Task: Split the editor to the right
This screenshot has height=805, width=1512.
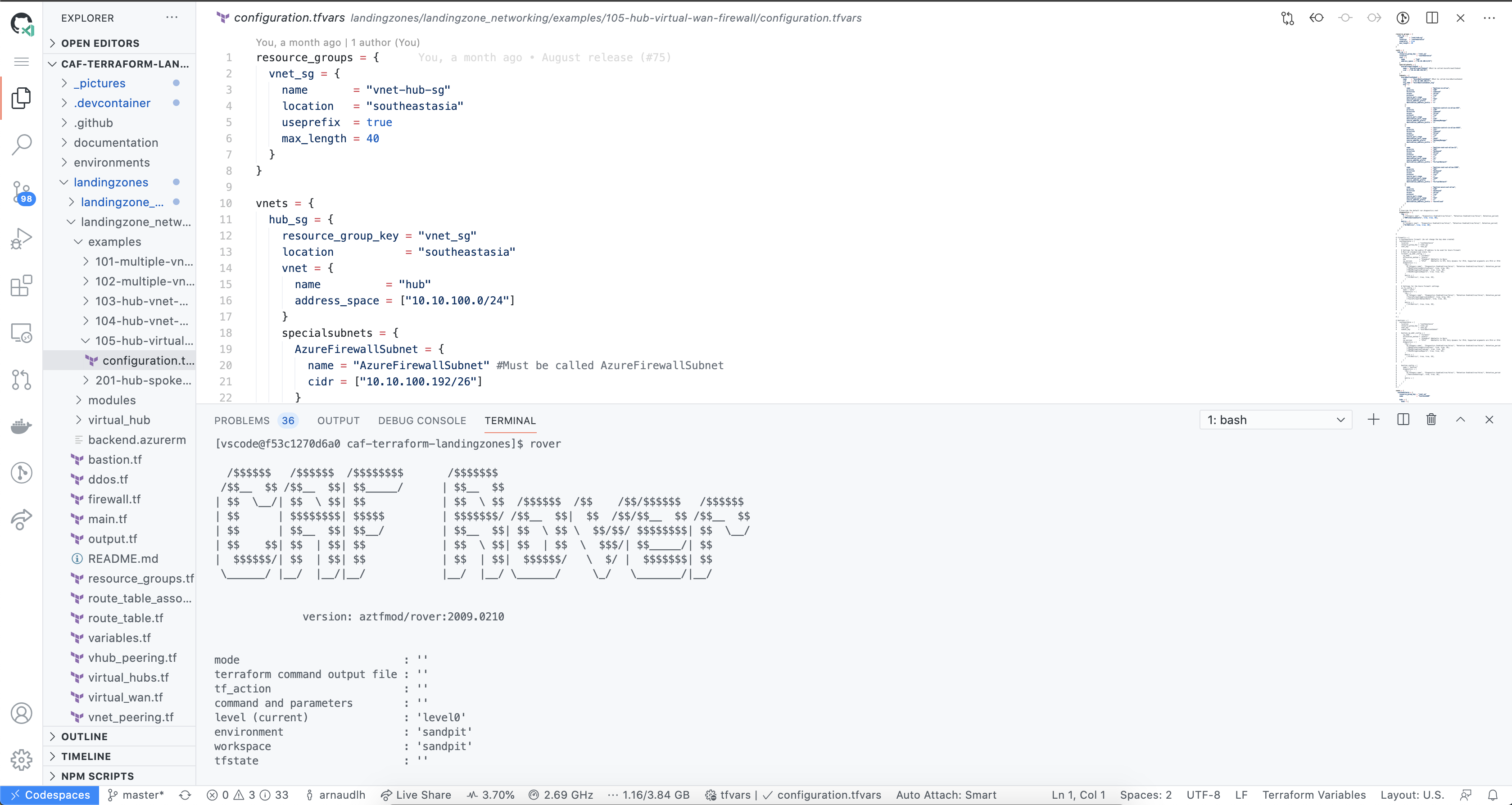Action: [1431, 18]
